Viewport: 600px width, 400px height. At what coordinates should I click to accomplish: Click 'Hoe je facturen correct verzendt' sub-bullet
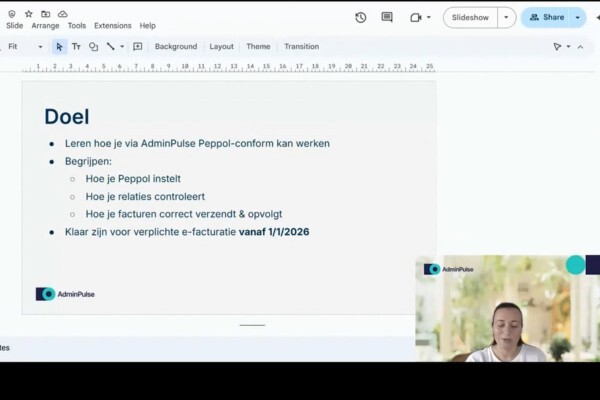184,214
